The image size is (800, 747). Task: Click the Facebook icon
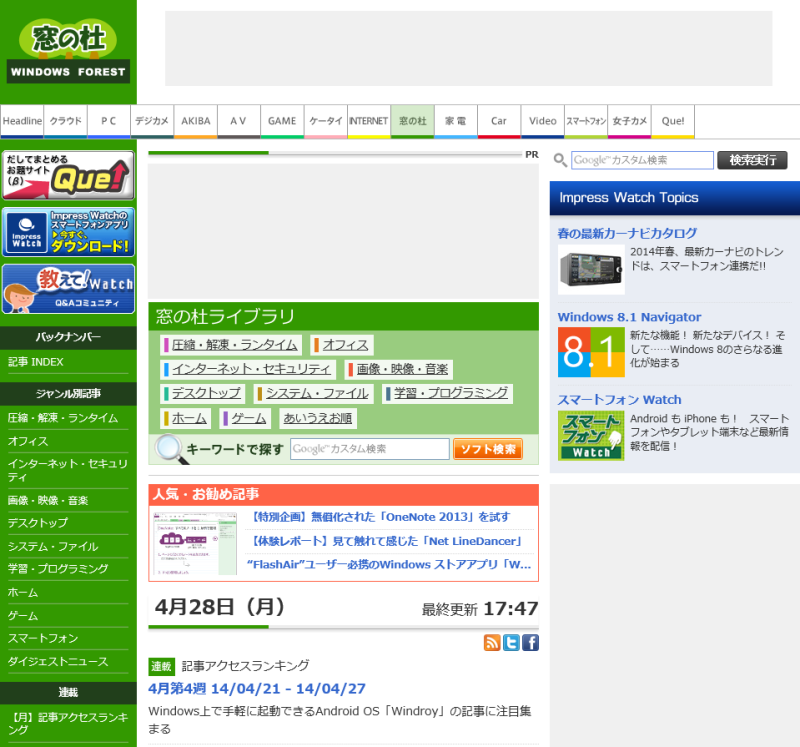click(530, 643)
